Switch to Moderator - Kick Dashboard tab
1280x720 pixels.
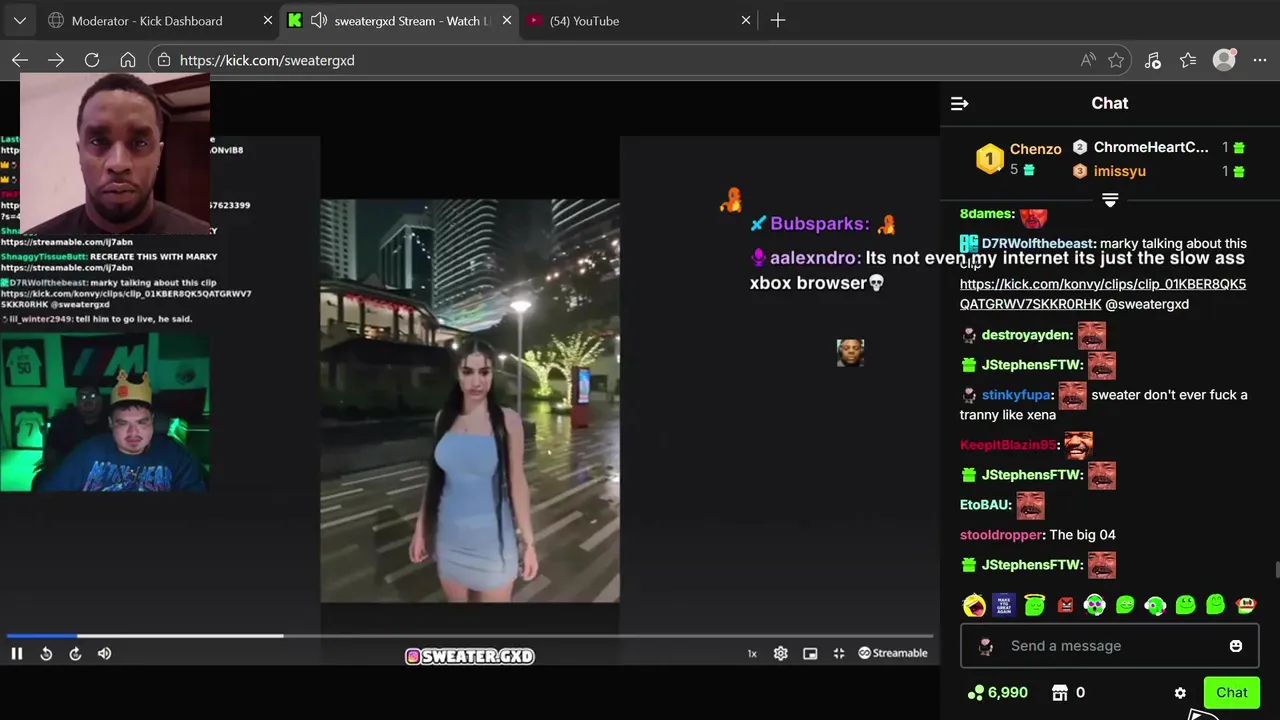coord(147,20)
